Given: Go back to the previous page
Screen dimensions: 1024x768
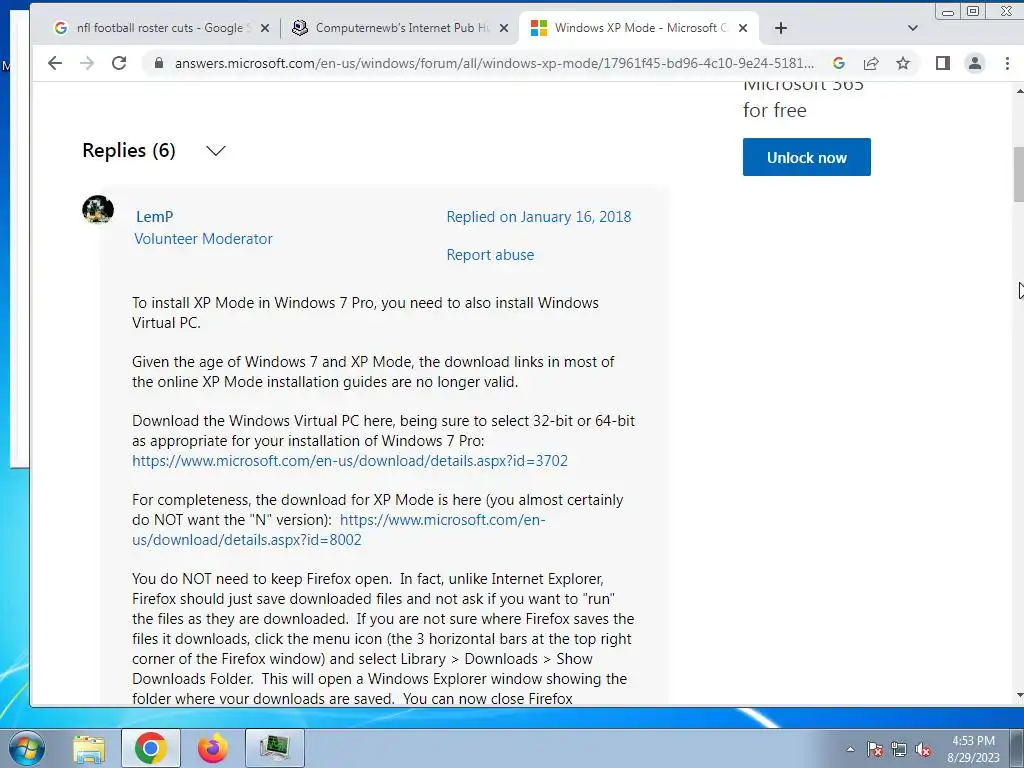Looking at the screenshot, I should (x=55, y=63).
